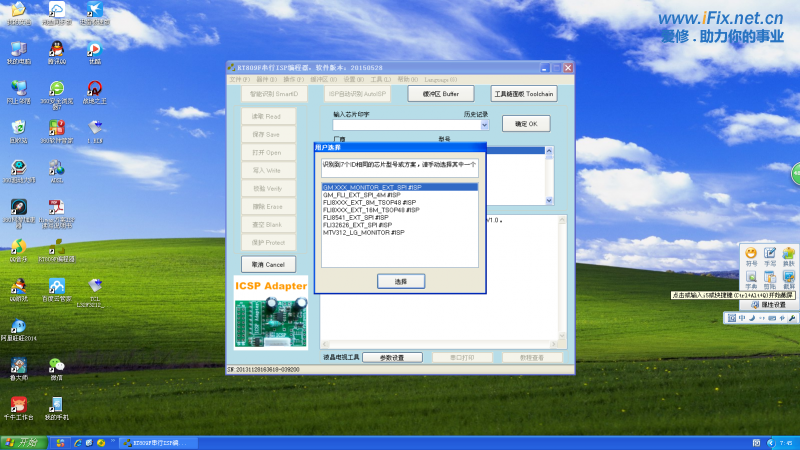Click the 选择 button in 用户选择 dialog
This screenshot has height=450, width=800.
coord(401,281)
